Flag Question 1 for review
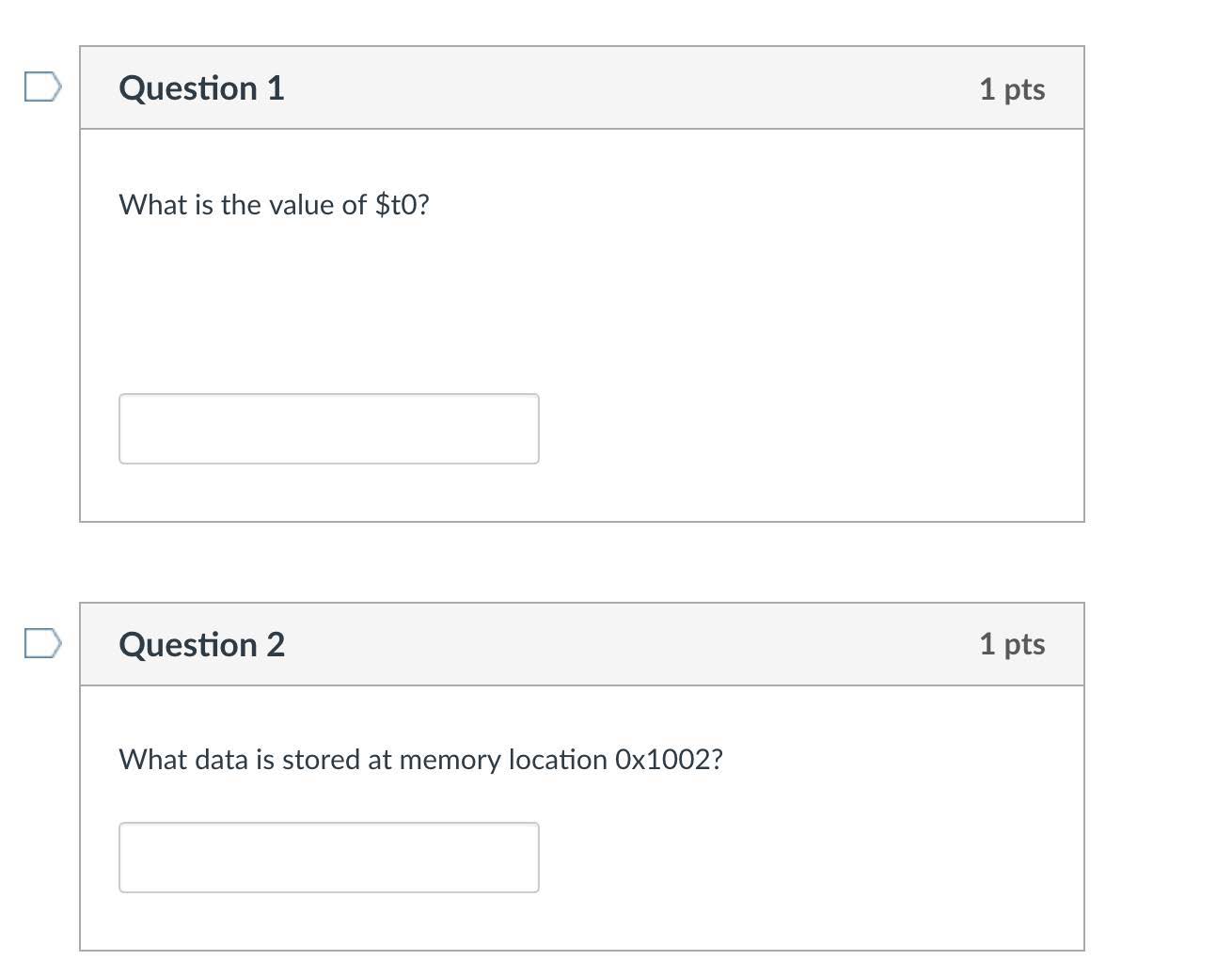The height and width of the screenshot is (976, 1232). tap(42, 87)
